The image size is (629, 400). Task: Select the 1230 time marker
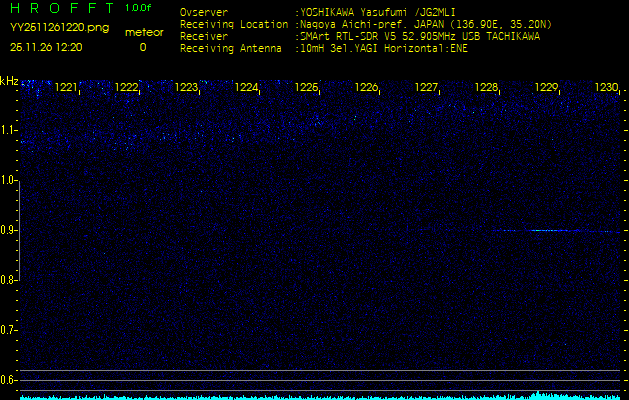click(606, 88)
